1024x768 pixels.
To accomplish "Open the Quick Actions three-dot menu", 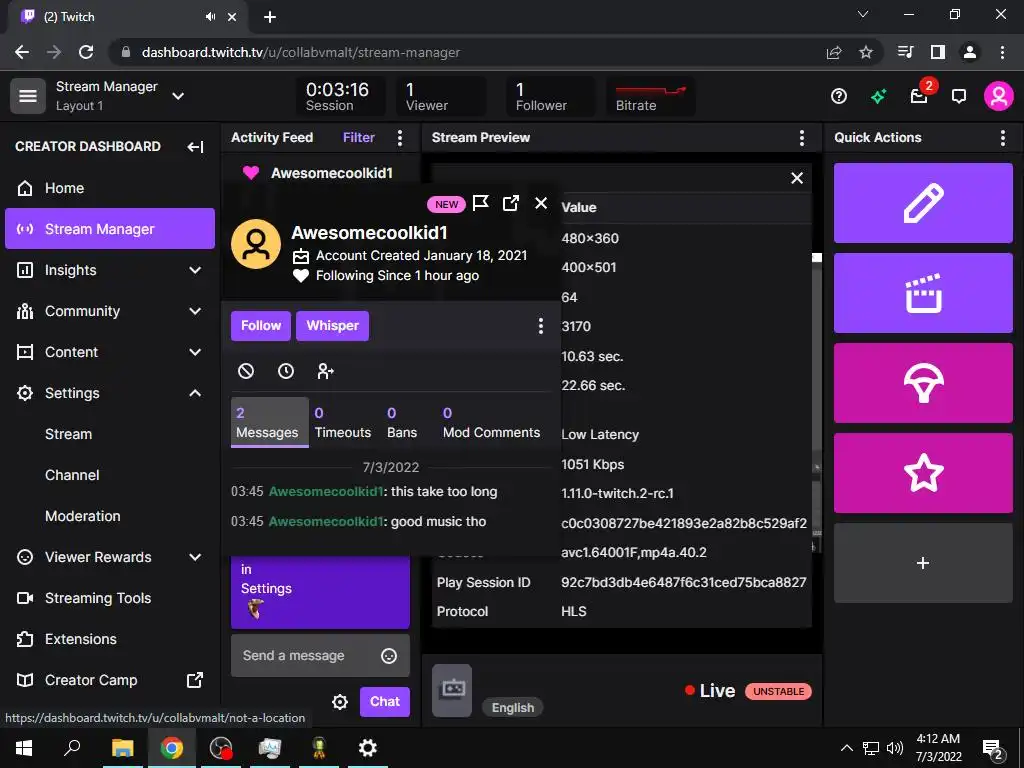I will [1002, 138].
